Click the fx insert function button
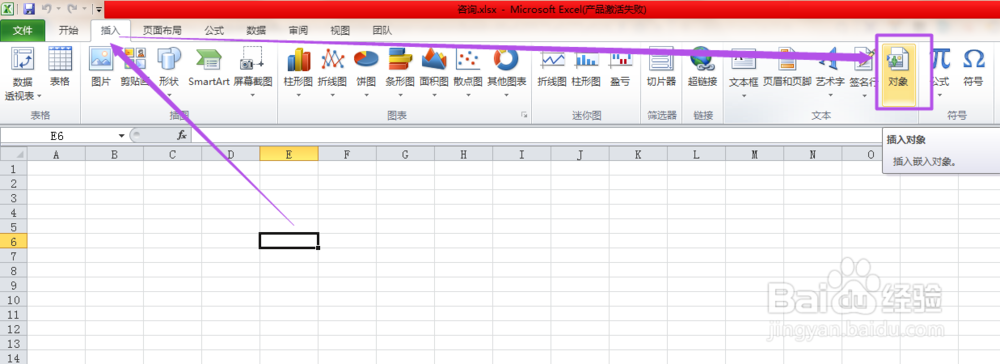Image resolution: width=1000 pixels, height=364 pixels. click(182, 135)
